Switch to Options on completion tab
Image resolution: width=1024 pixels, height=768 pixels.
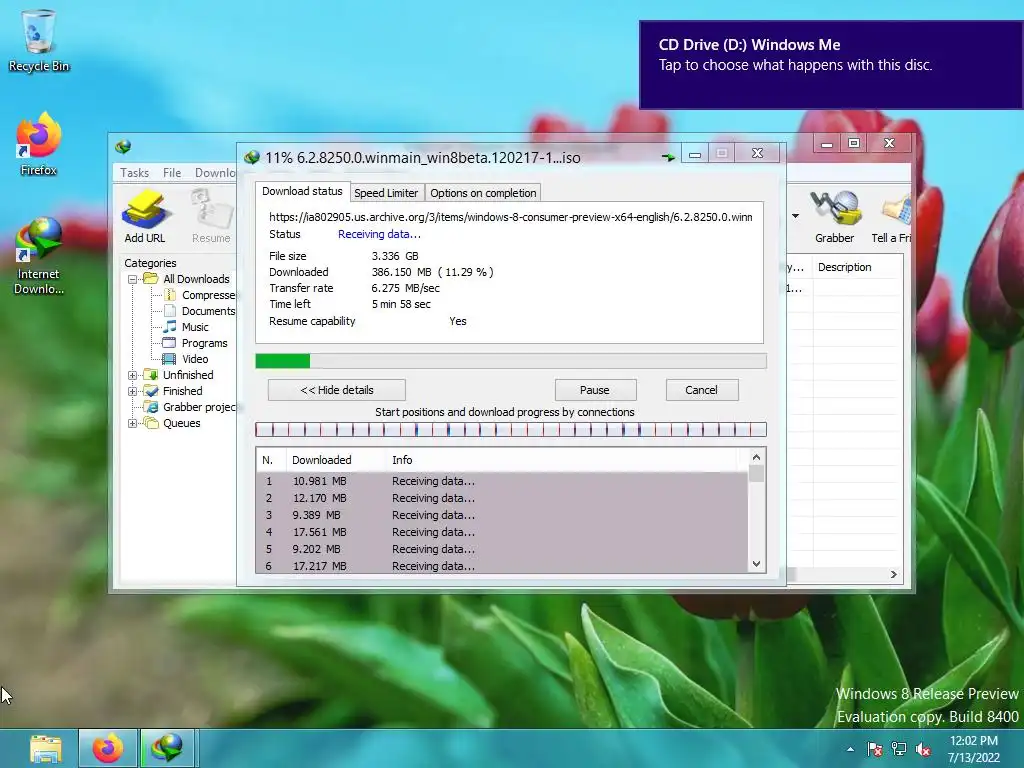tap(483, 193)
